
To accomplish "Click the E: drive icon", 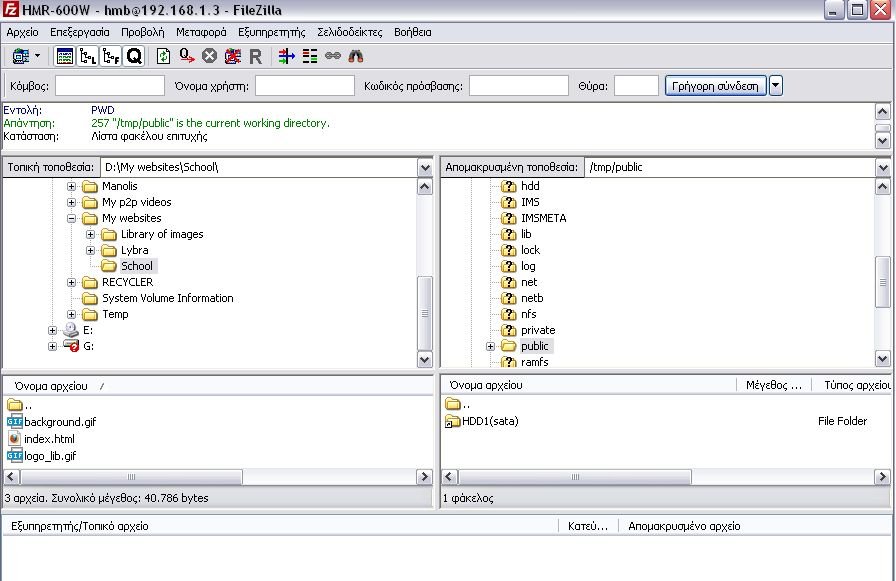I will 71,330.
